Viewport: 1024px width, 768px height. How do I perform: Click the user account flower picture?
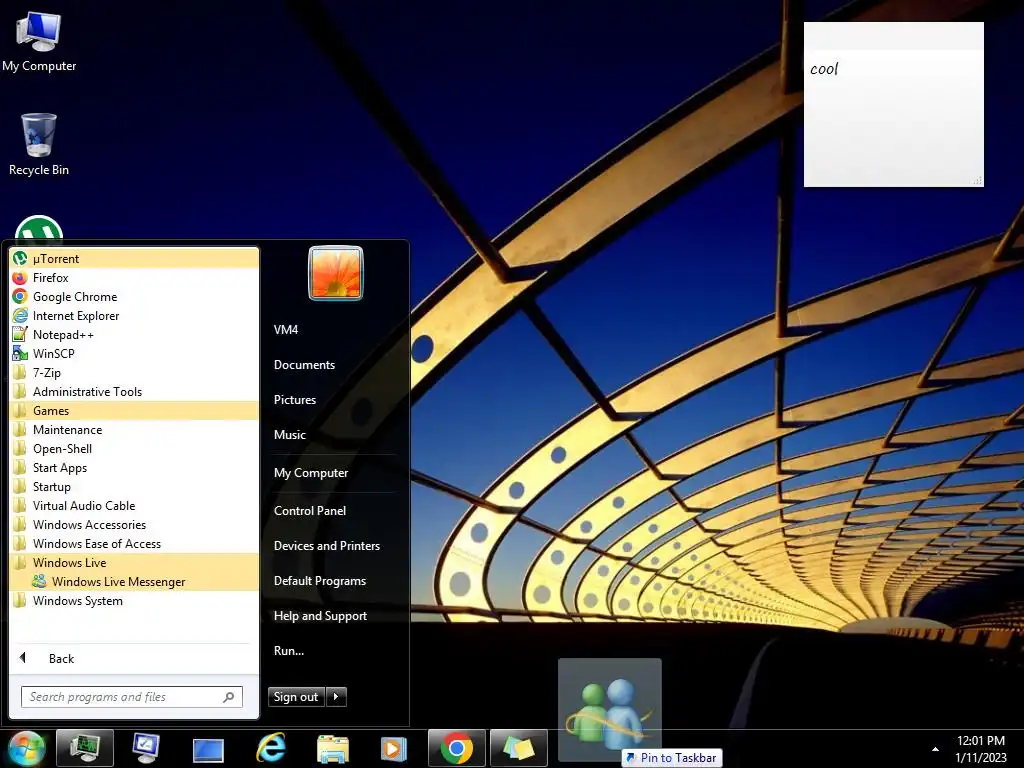coord(336,273)
